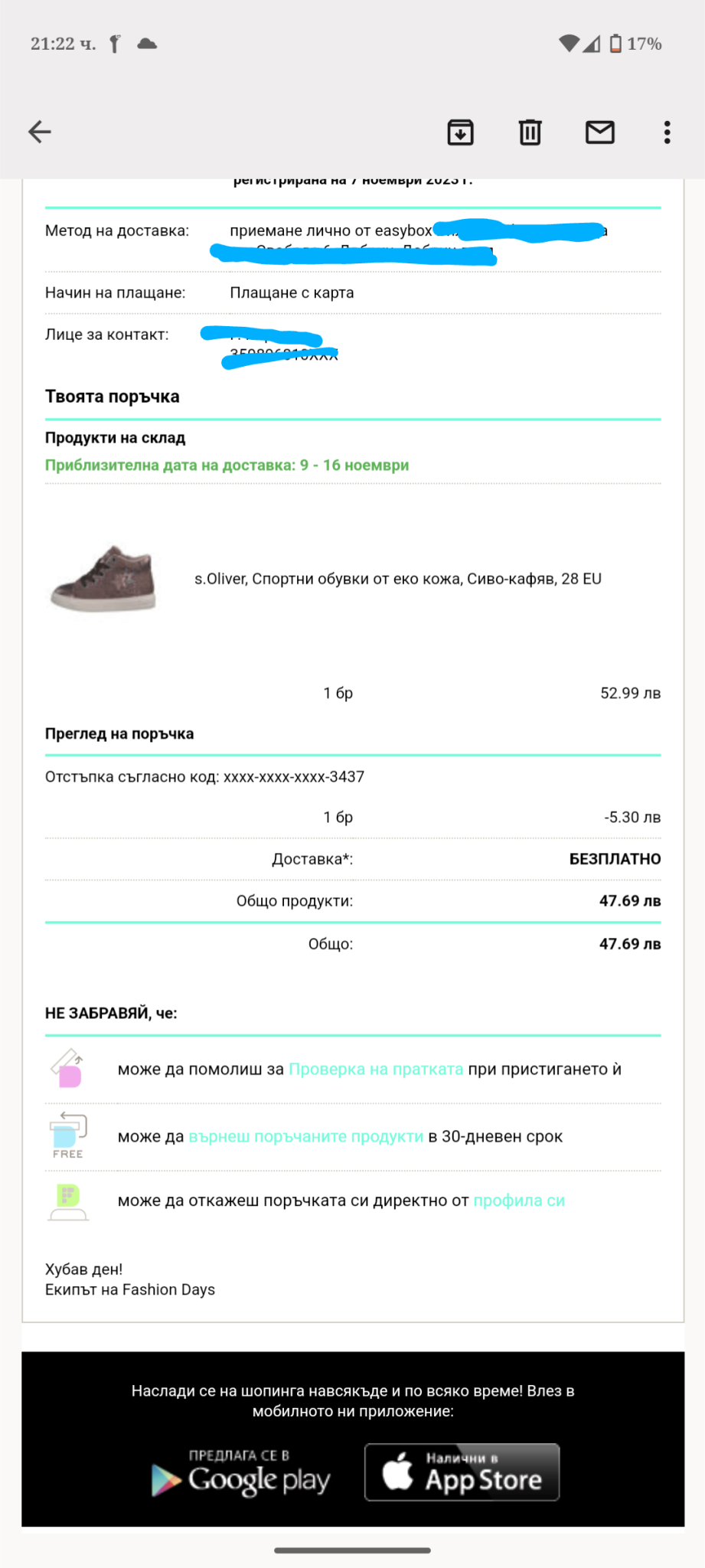
Task: Tap the battery indicator in status bar
Action: [615, 44]
